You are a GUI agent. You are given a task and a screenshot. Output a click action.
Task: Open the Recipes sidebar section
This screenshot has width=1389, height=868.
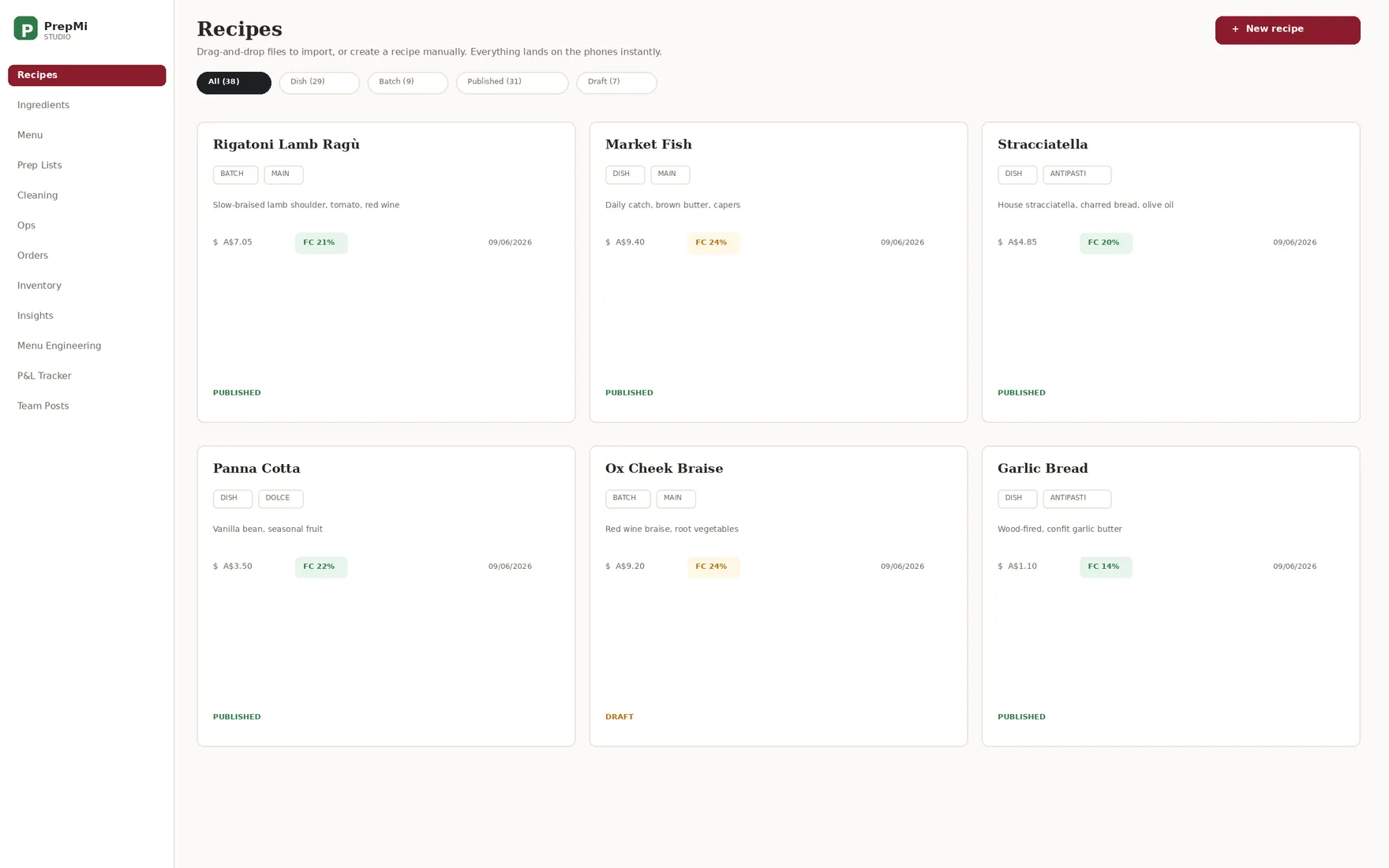pyautogui.click(x=87, y=75)
